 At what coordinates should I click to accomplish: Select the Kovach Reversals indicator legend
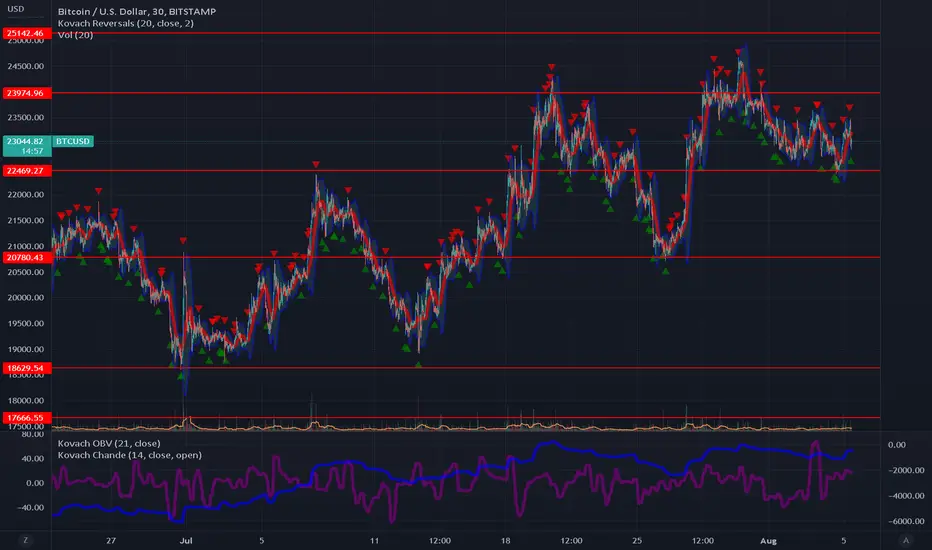(x=125, y=23)
